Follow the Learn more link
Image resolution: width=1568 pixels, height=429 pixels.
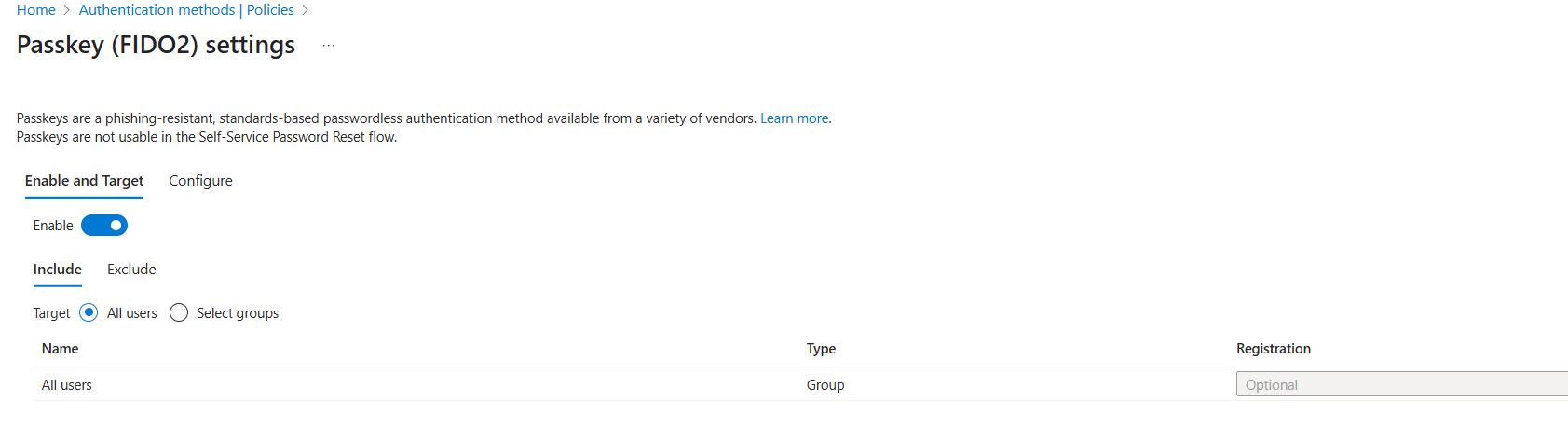coord(794,118)
